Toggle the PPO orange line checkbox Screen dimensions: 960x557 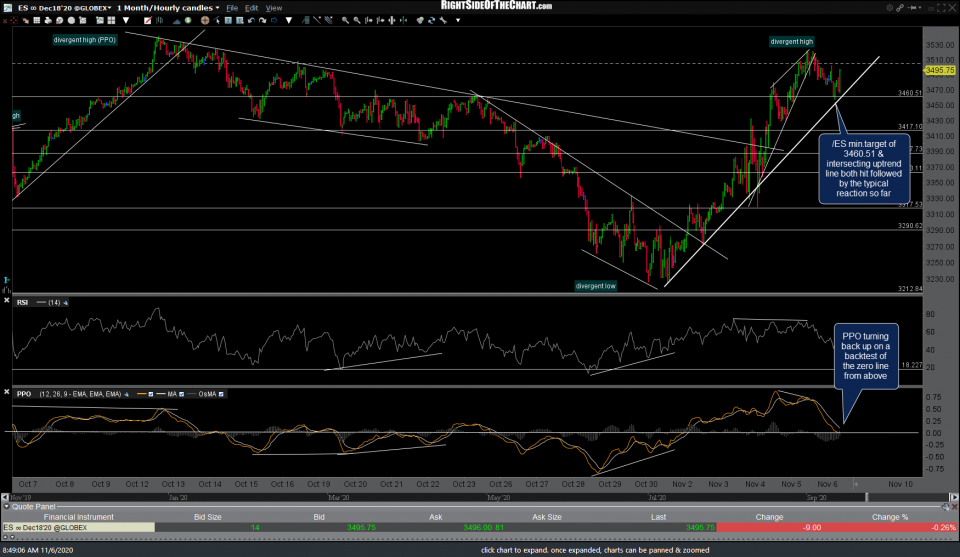151,394
